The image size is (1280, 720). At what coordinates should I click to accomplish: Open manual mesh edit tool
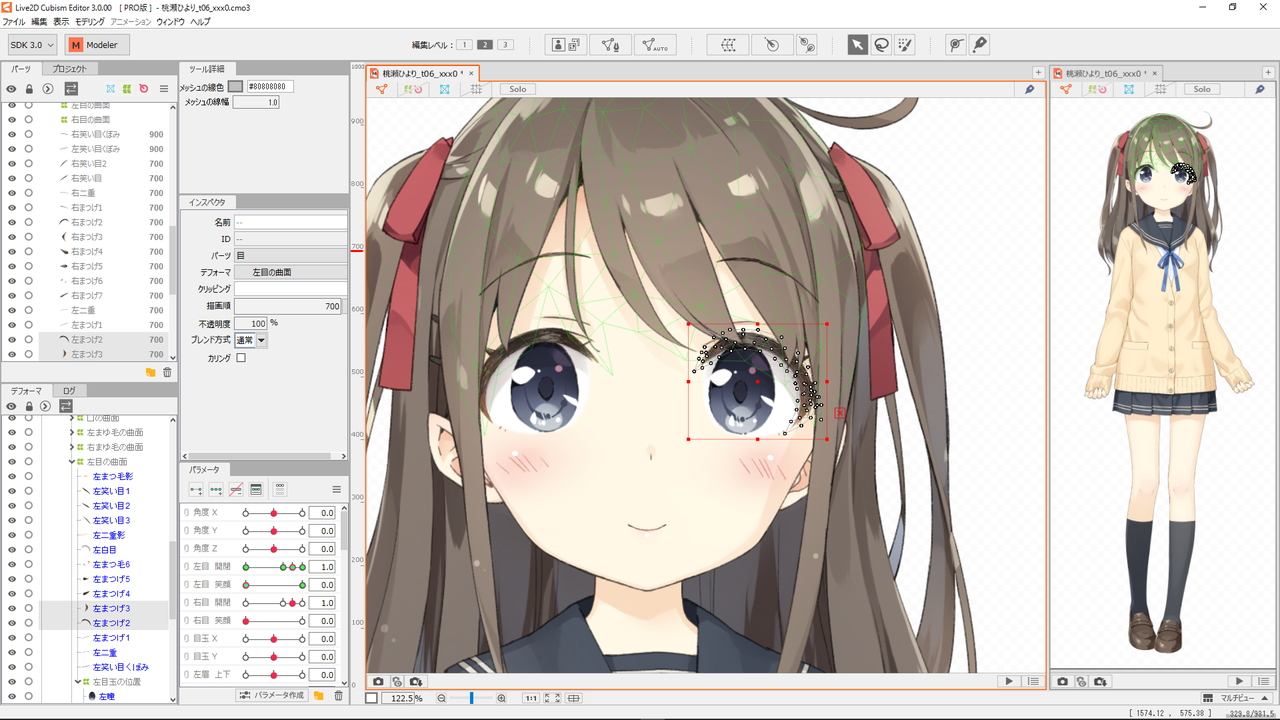tap(610, 45)
